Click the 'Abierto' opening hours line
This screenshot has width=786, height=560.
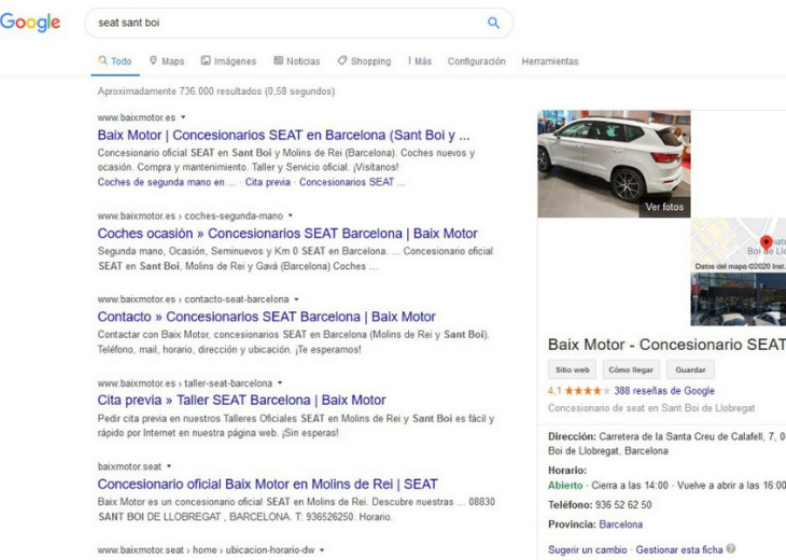coord(667,485)
